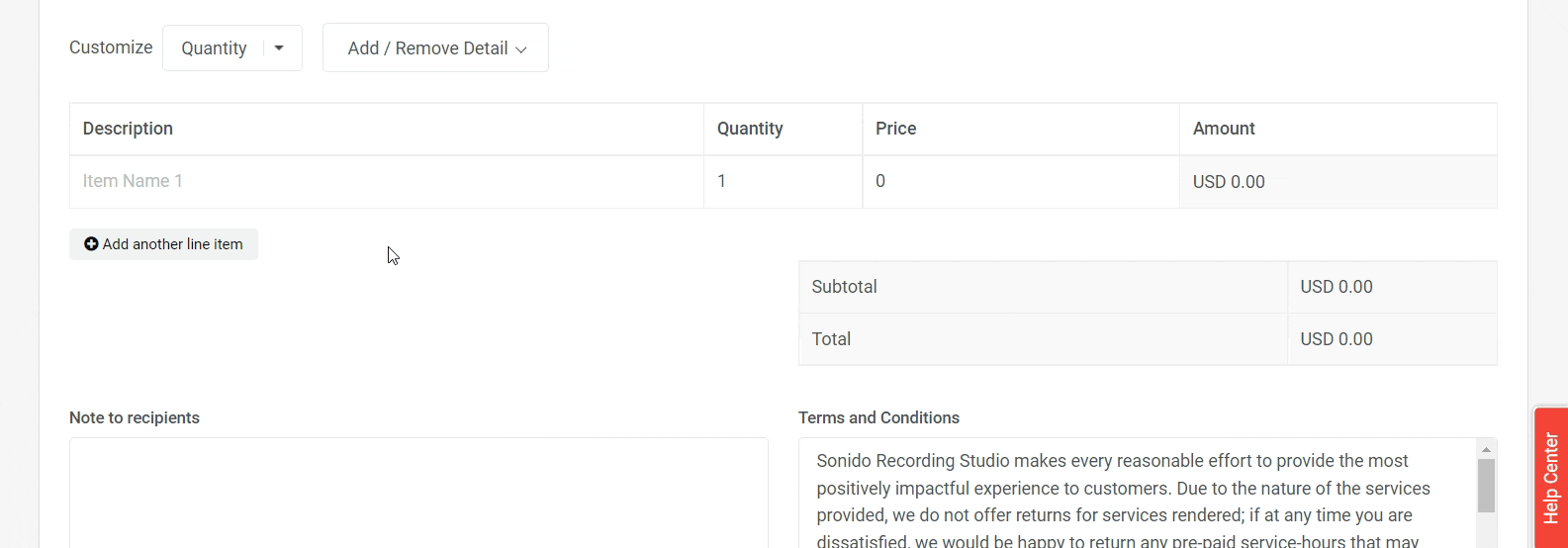
Task: Click the Subtotal row label
Action: click(x=844, y=287)
